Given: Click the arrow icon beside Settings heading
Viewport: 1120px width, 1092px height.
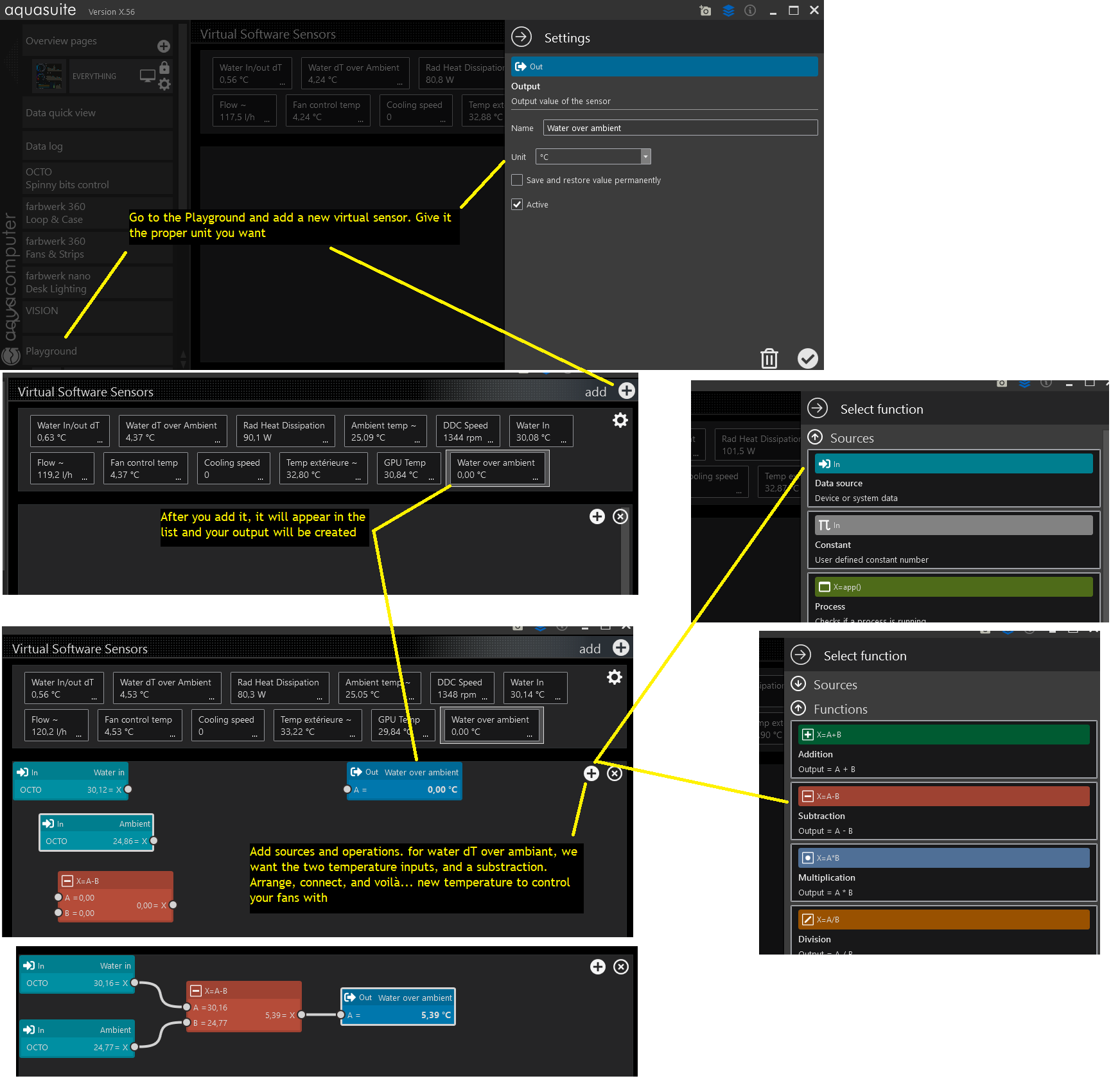Looking at the screenshot, I should pos(521,37).
